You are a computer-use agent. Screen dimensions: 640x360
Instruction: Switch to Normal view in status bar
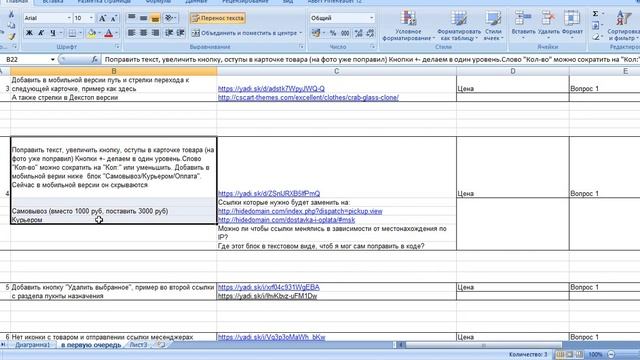click(x=560, y=354)
